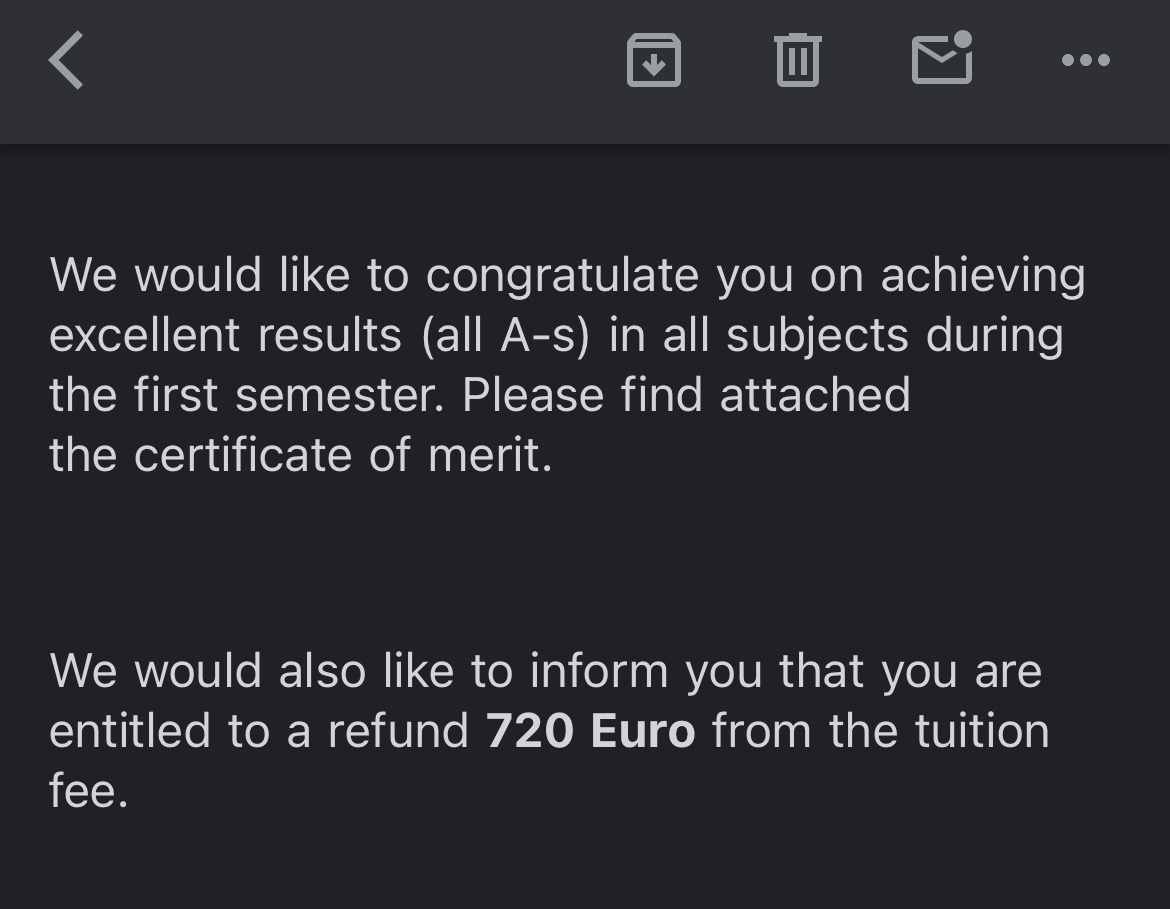Tap the final word "fee."
This screenshot has width=1170, height=909.
point(88,791)
